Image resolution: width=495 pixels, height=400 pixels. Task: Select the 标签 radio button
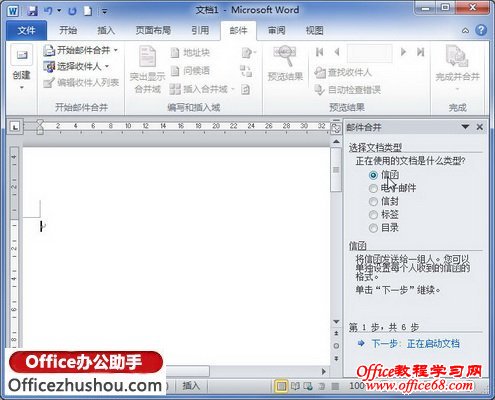(373, 215)
